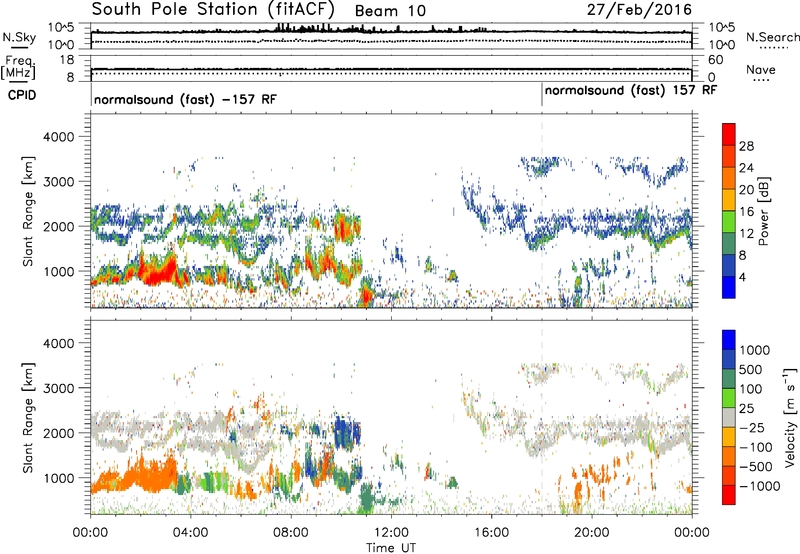800x554 pixels.
Task: Click the "-25" label on velocity colorbar
Action: (753, 428)
